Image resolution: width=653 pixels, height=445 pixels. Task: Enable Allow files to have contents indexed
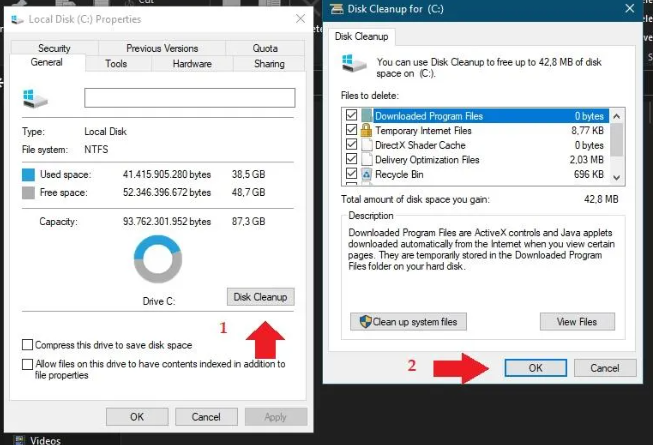coord(27,364)
